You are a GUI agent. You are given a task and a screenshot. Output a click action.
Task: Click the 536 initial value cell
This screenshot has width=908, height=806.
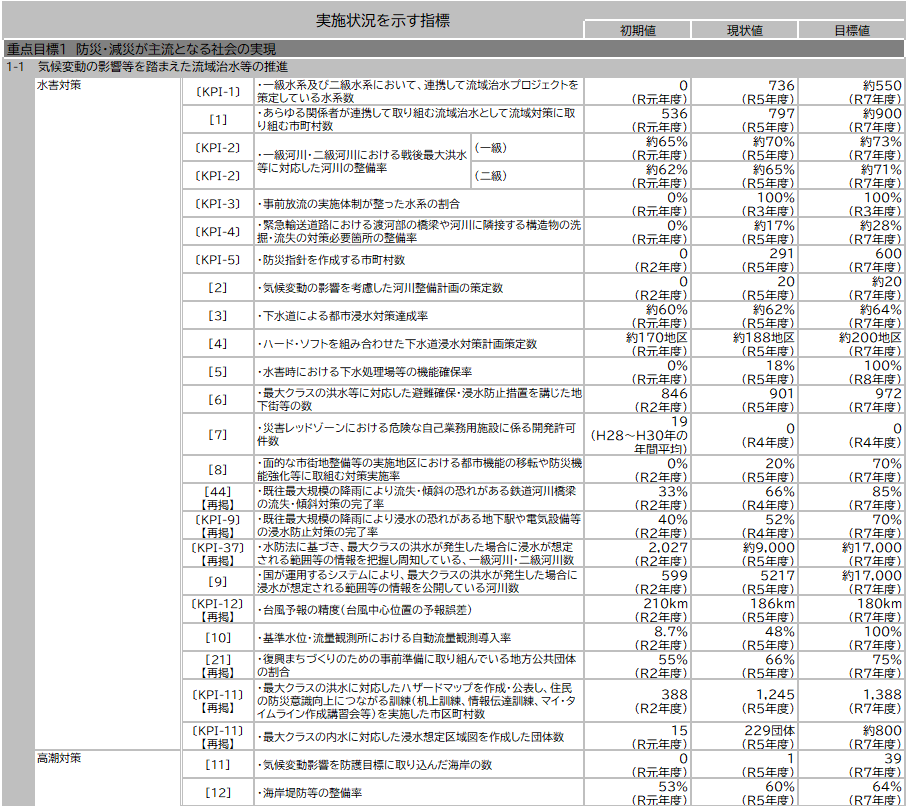tap(637, 119)
